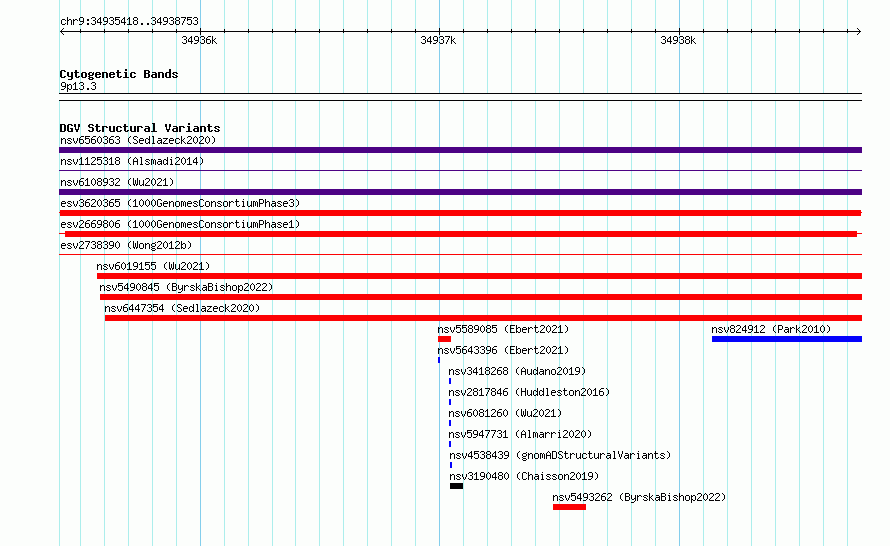Select the nsv6019155 red variant bar
The width and height of the screenshot is (890, 546).
coord(480,276)
